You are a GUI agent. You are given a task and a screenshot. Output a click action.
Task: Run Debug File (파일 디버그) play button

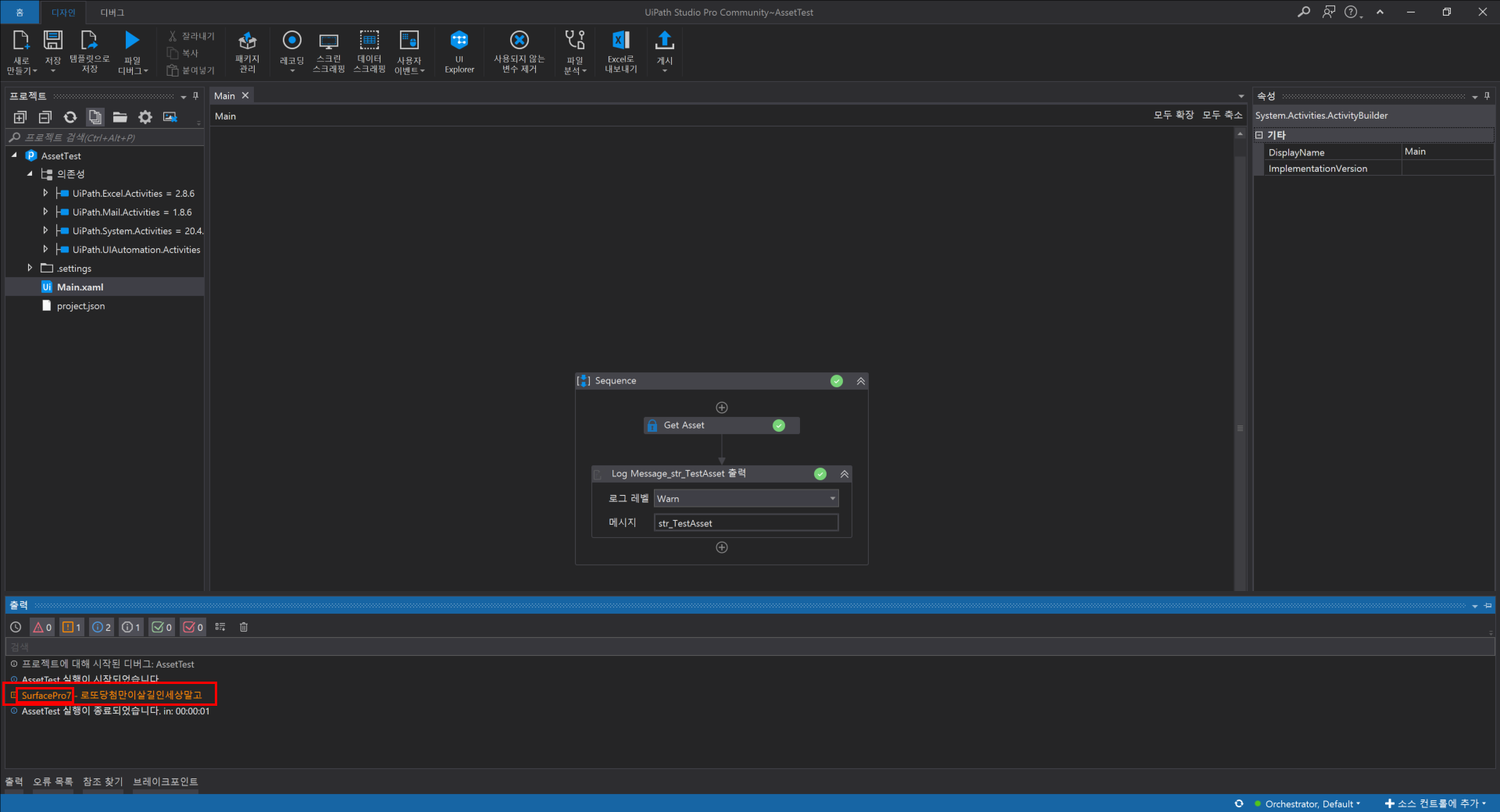coord(132,40)
